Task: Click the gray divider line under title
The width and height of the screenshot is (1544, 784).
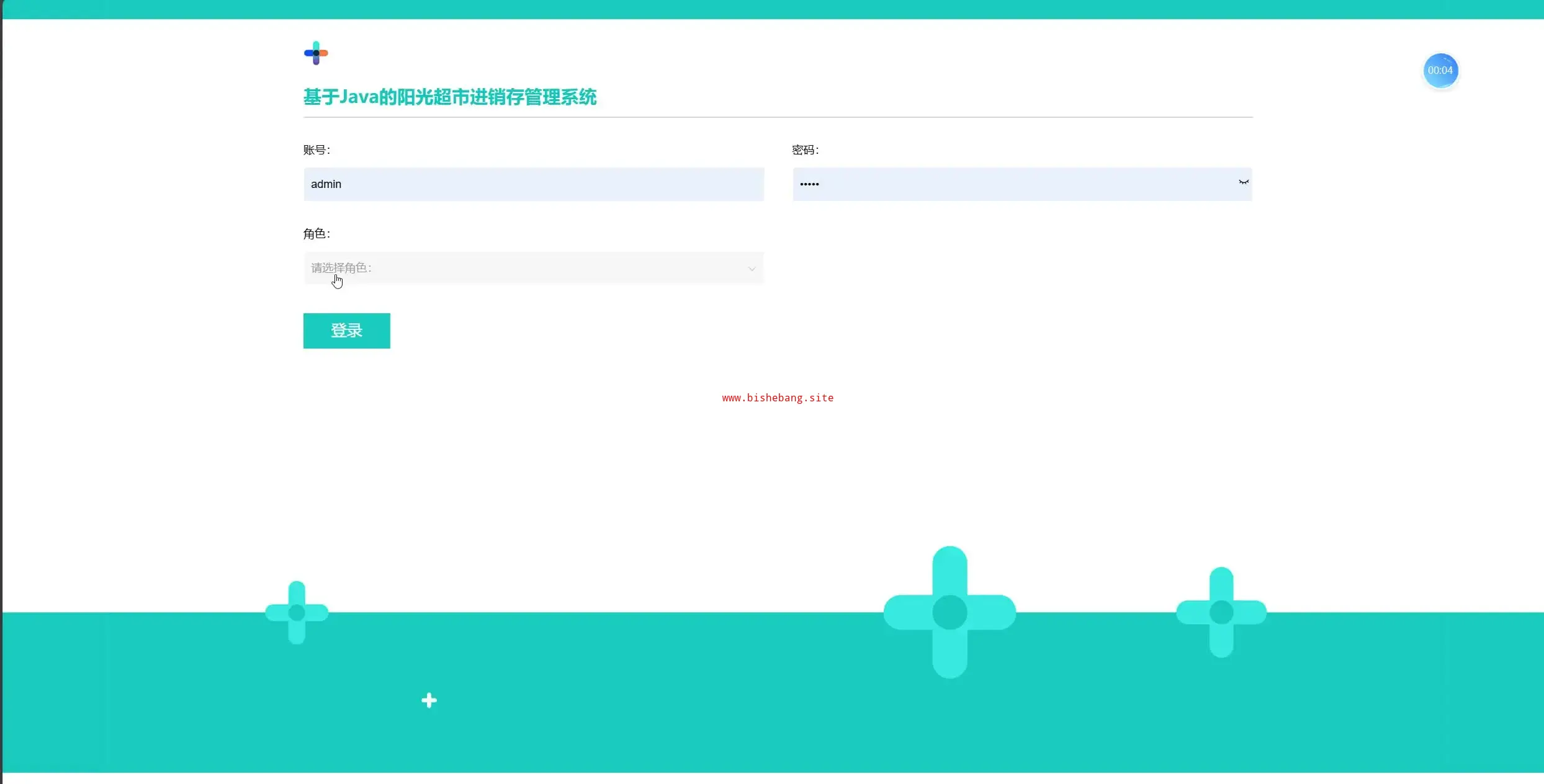Action: pyautogui.click(x=777, y=117)
